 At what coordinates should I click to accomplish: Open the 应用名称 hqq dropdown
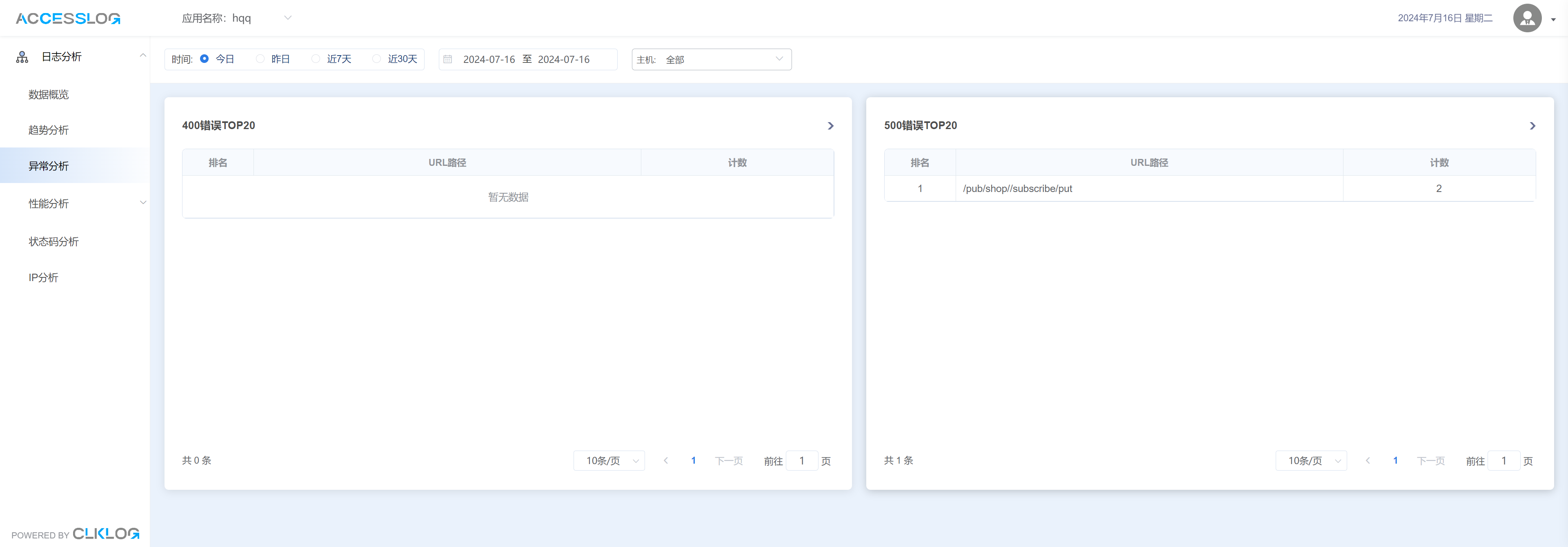(287, 18)
